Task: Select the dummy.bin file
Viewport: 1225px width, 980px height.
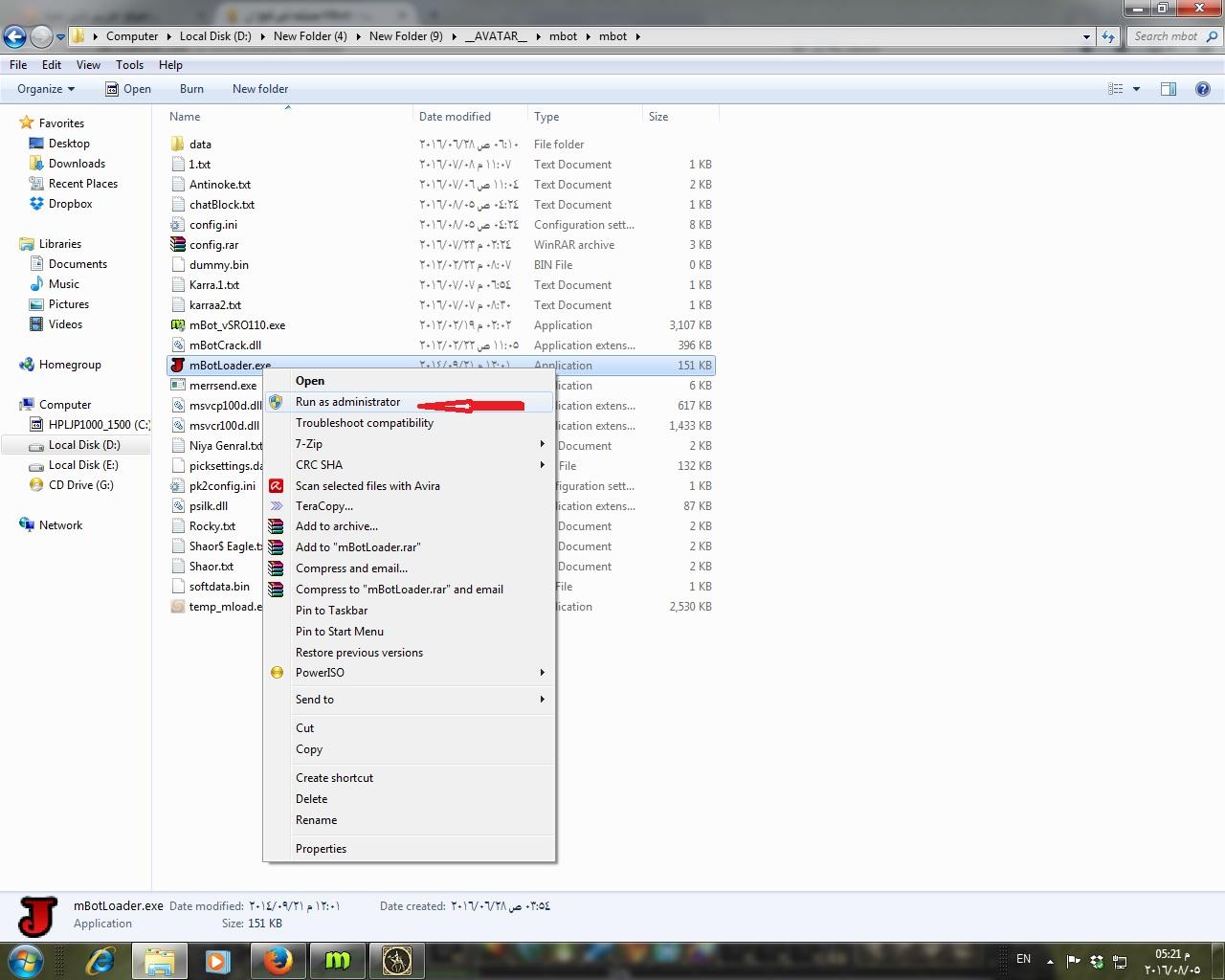Action: coord(219,265)
